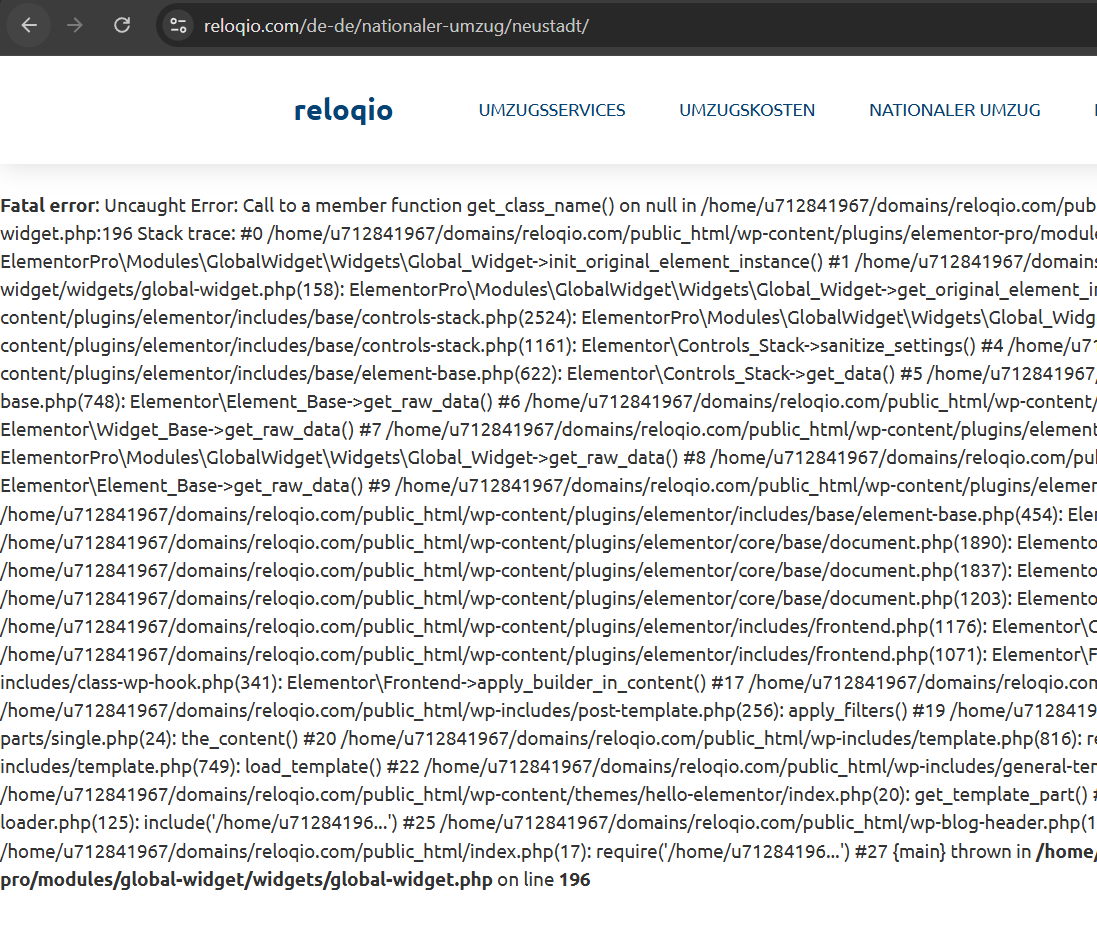Click 'frontend.php(1176)' text
The height and width of the screenshot is (936, 1097).
coord(899,626)
